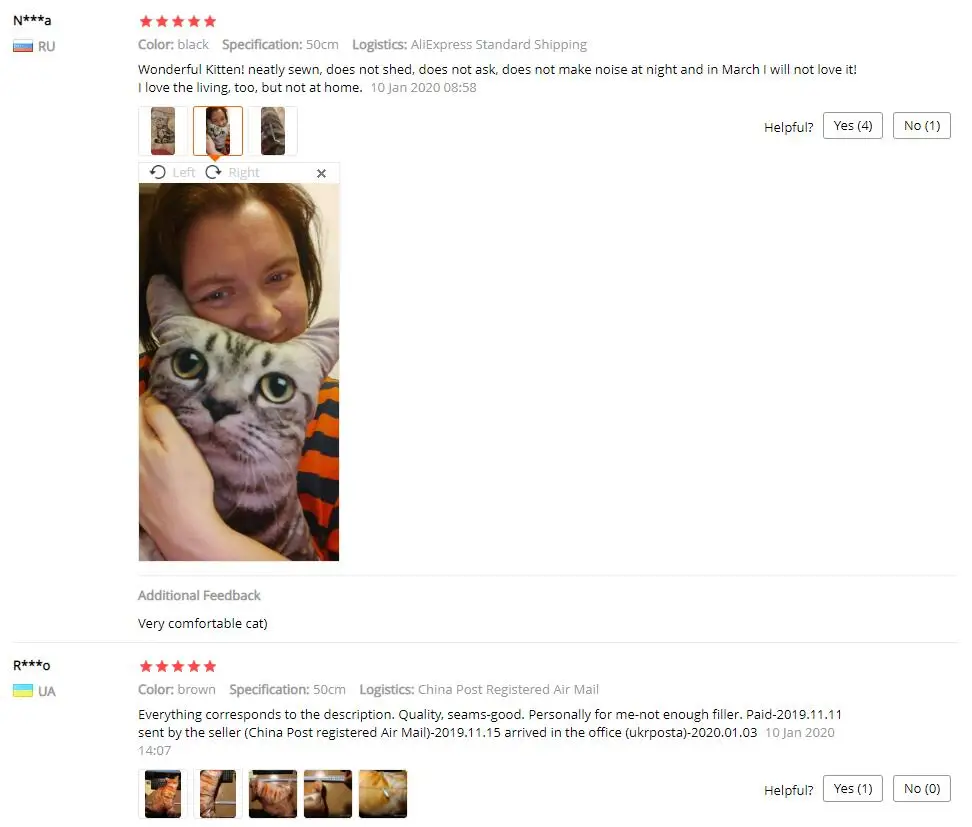Screen dimensions: 972x827
Task: Click the Russian flag icon beside RU
Action: tap(23, 46)
